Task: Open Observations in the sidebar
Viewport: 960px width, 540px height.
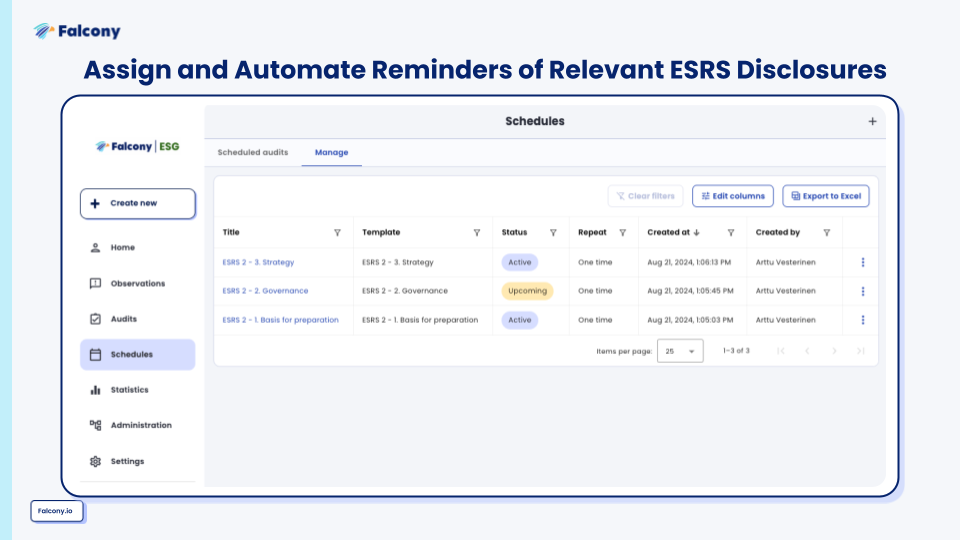Action: [138, 283]
